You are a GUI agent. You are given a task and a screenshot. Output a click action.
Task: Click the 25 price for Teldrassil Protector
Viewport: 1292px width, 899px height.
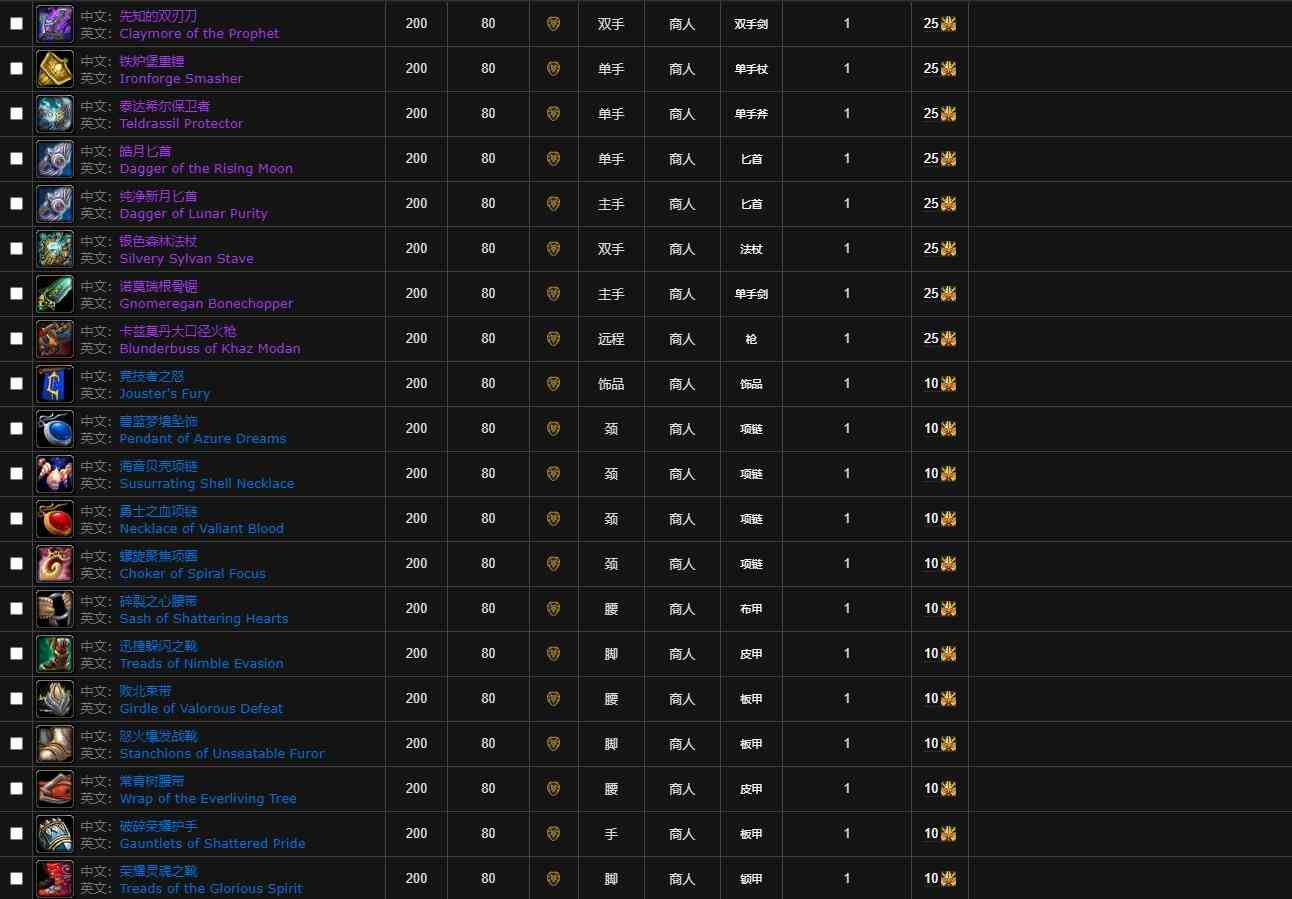931,114
